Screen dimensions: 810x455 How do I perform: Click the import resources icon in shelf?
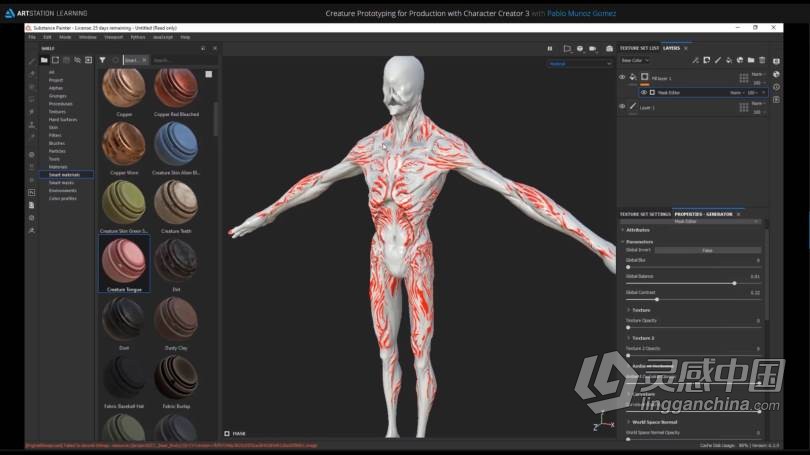point(88,60)
